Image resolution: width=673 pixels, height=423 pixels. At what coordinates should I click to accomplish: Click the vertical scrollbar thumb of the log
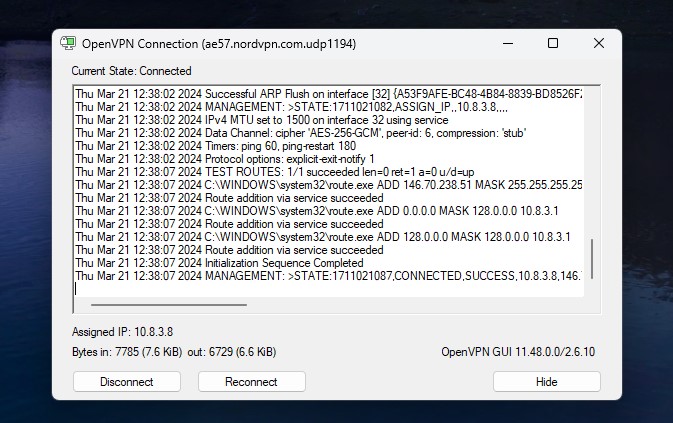coord(592,259)
